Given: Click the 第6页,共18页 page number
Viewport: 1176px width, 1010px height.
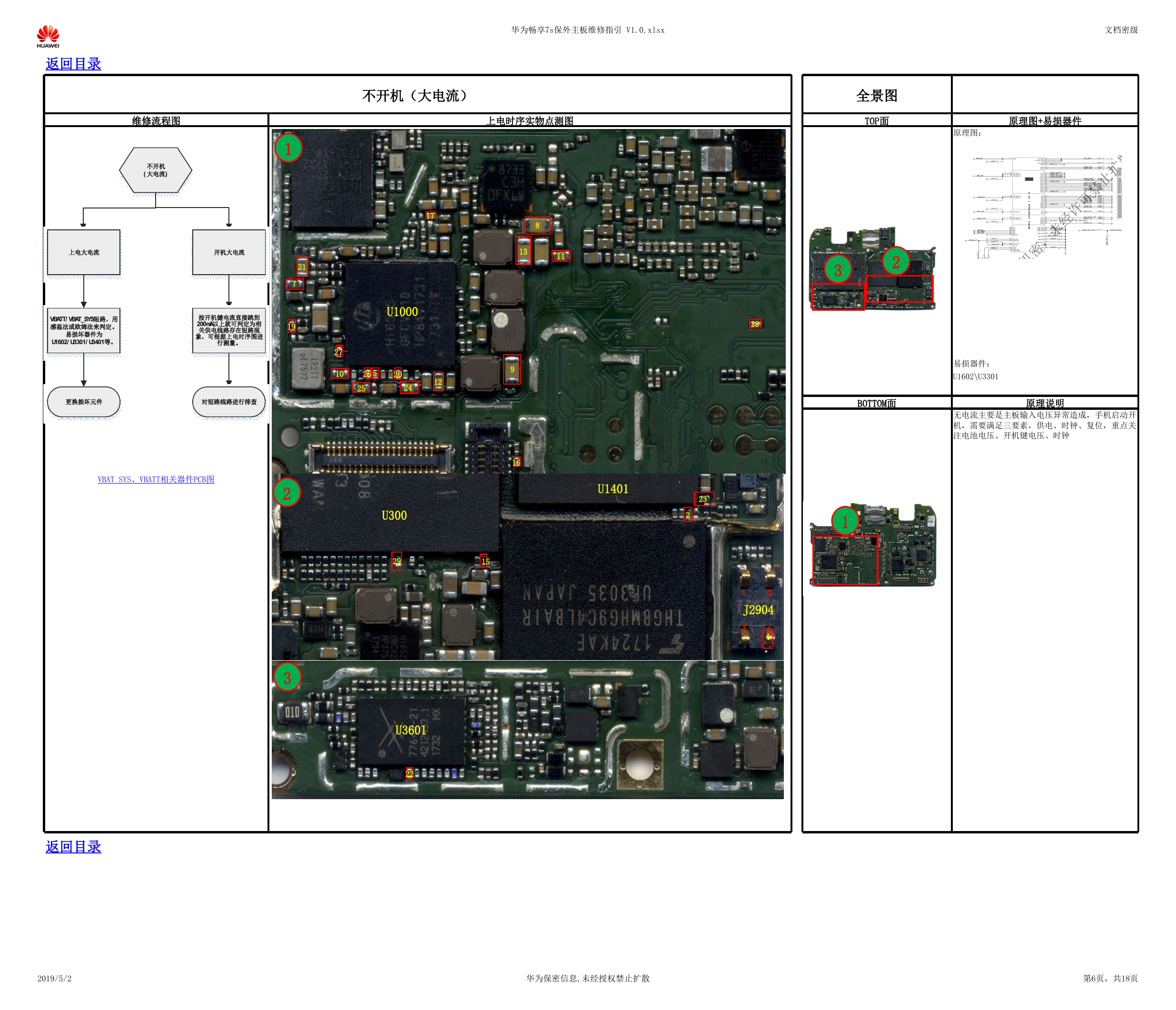Looking at the screenshot, I should point(1110,978).
